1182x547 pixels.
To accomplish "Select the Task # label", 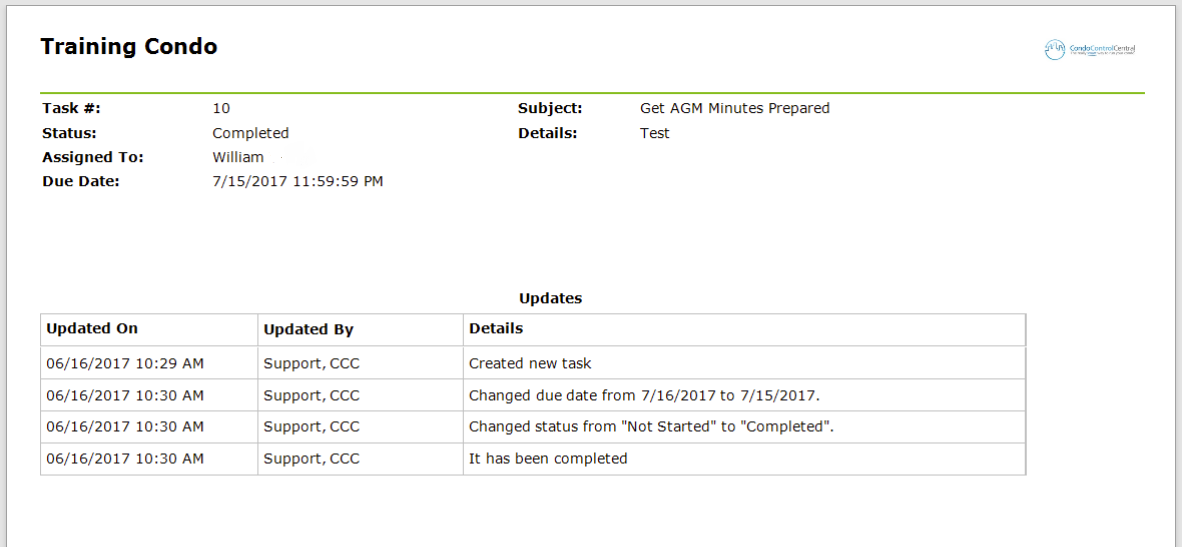I will [72, 108].
